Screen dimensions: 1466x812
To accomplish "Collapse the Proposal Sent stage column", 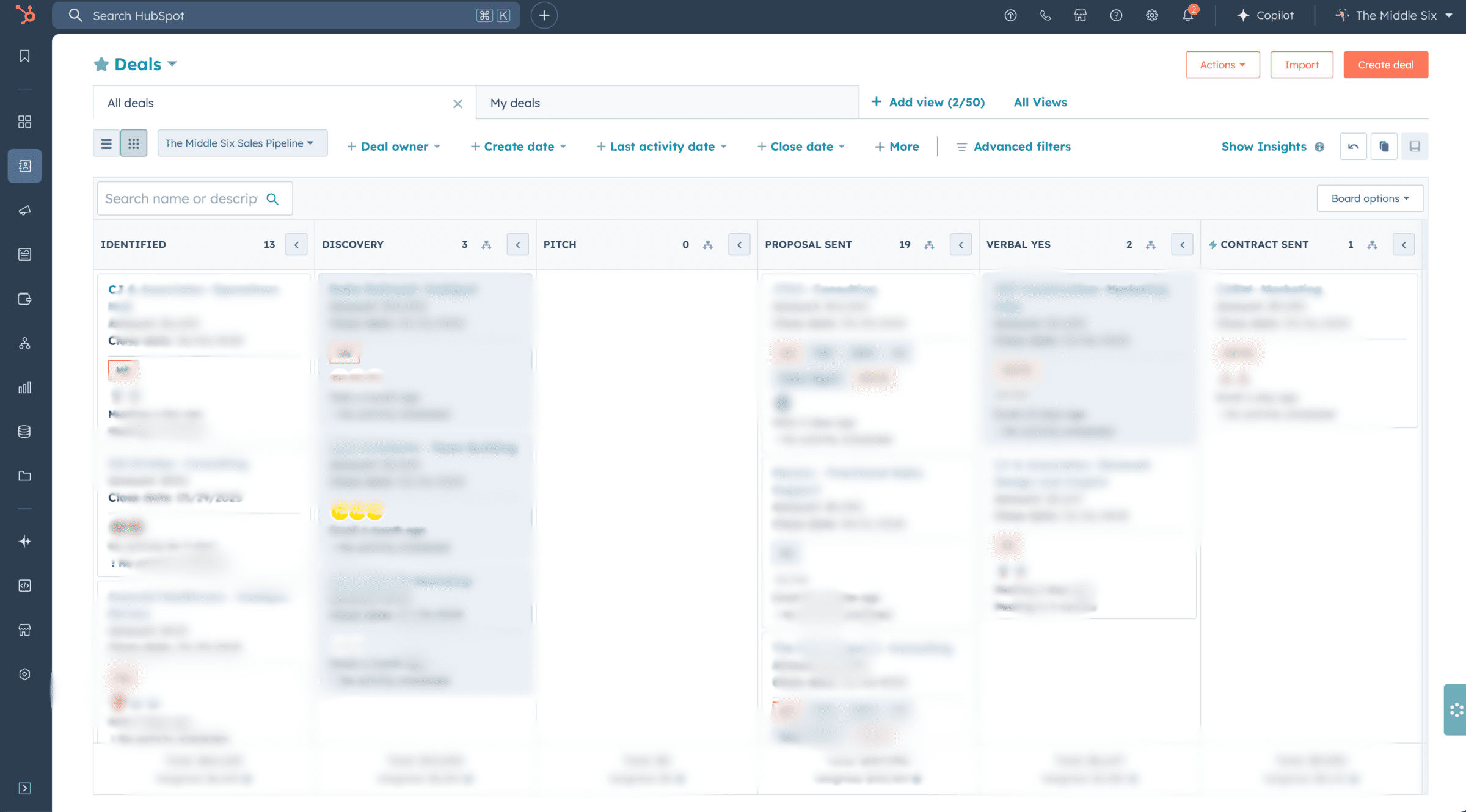I will (960, 245).
